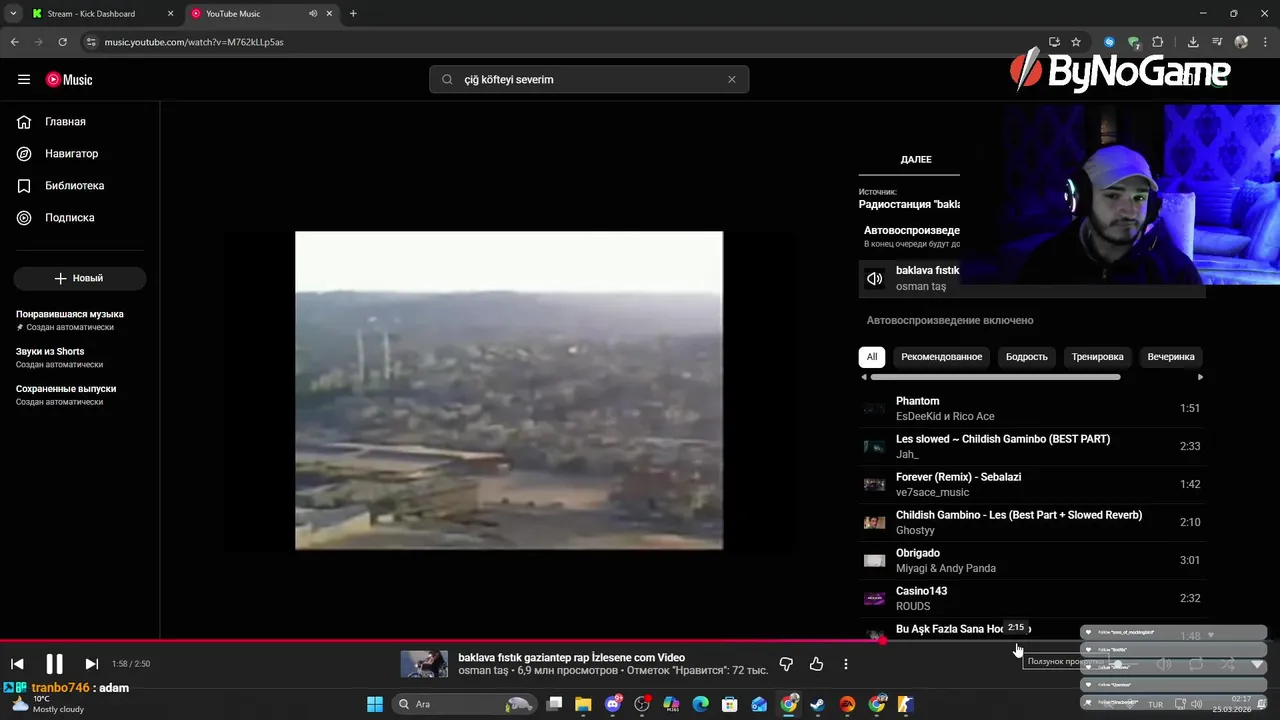Click the address bar URL
The image size is (1280, 720).
[194, 42]
